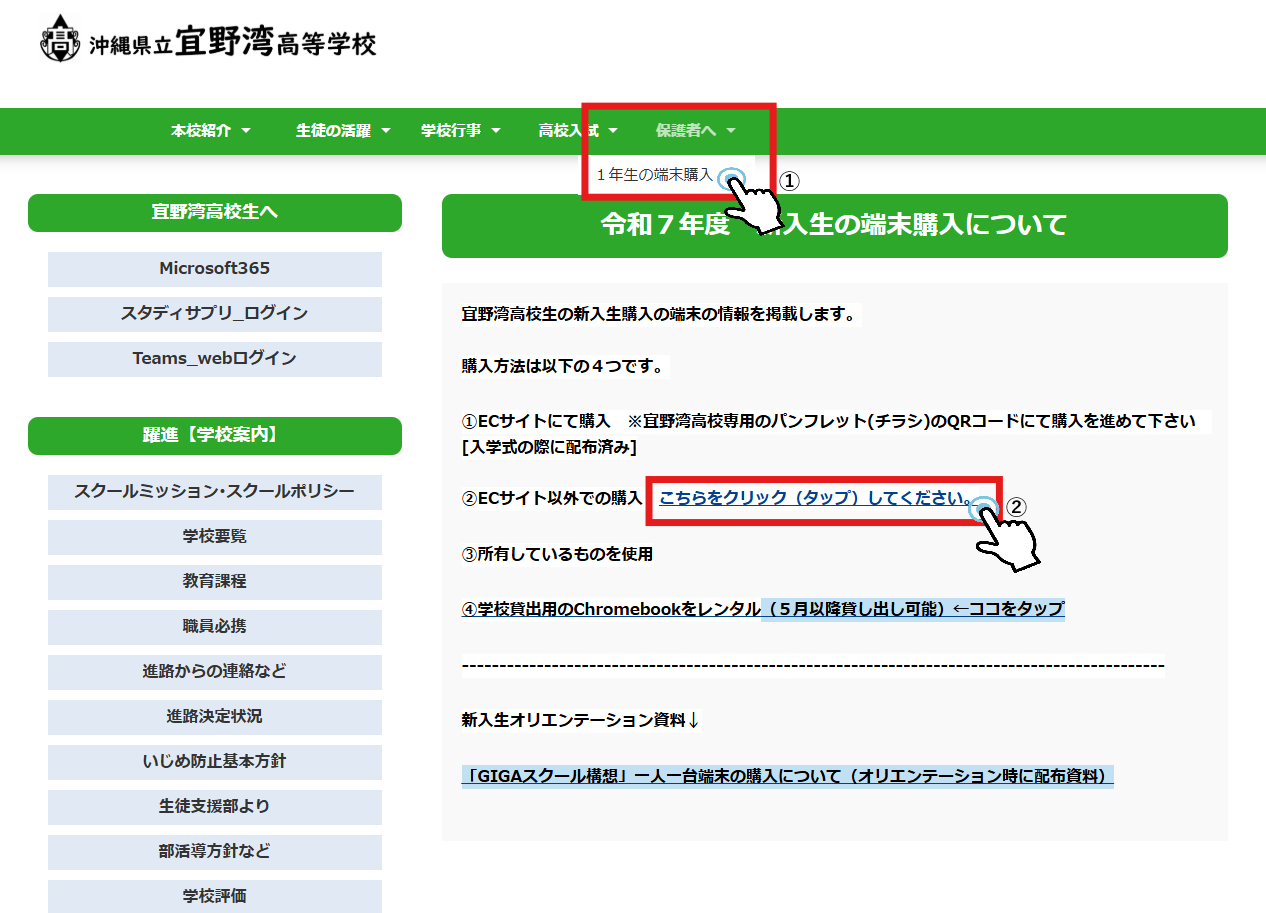Open the 高校入試 navigation menu
This screenshot has height=913, width=1266.
point(577,131)
